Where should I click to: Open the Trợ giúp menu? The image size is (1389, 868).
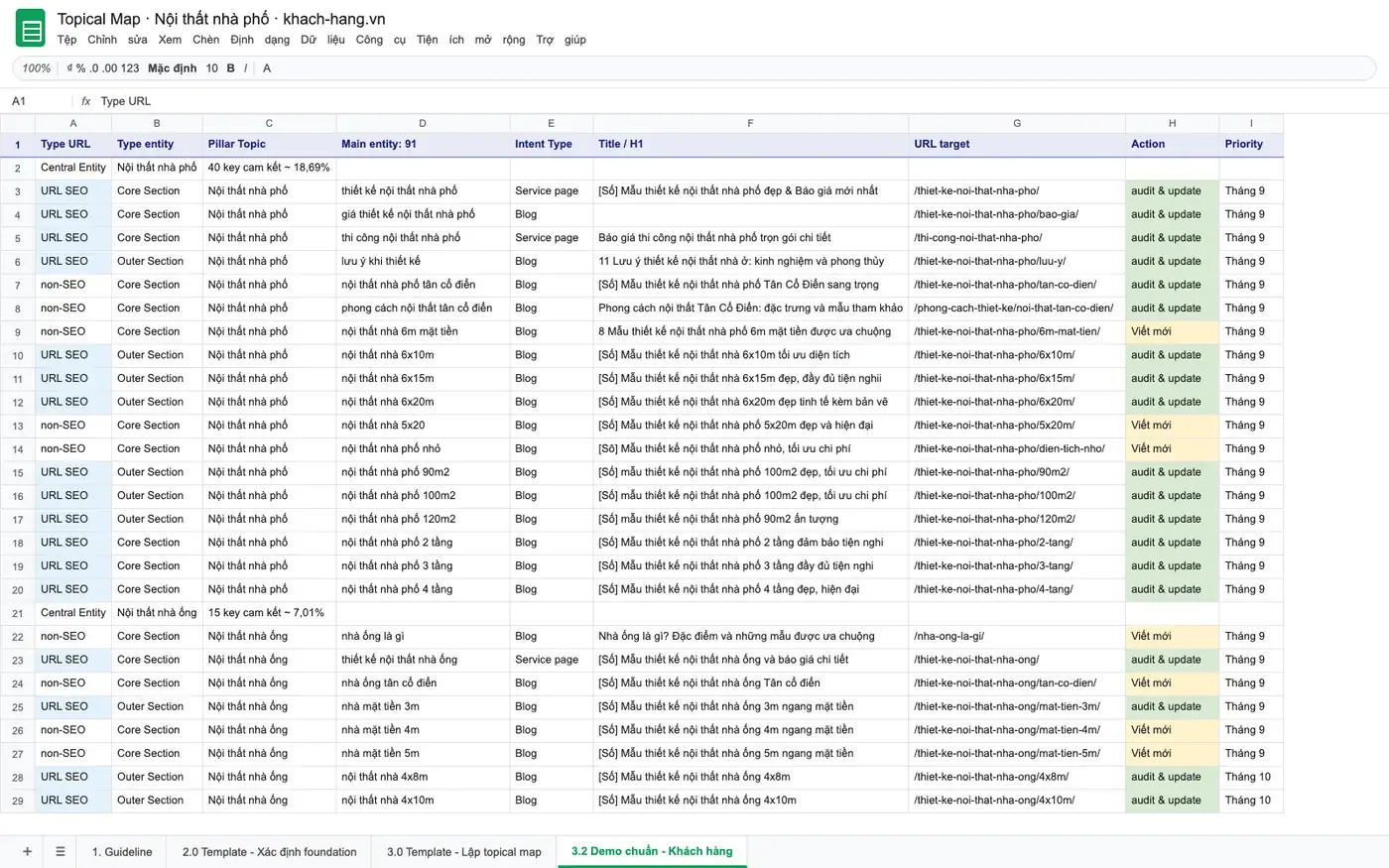(x=562, y=40)
